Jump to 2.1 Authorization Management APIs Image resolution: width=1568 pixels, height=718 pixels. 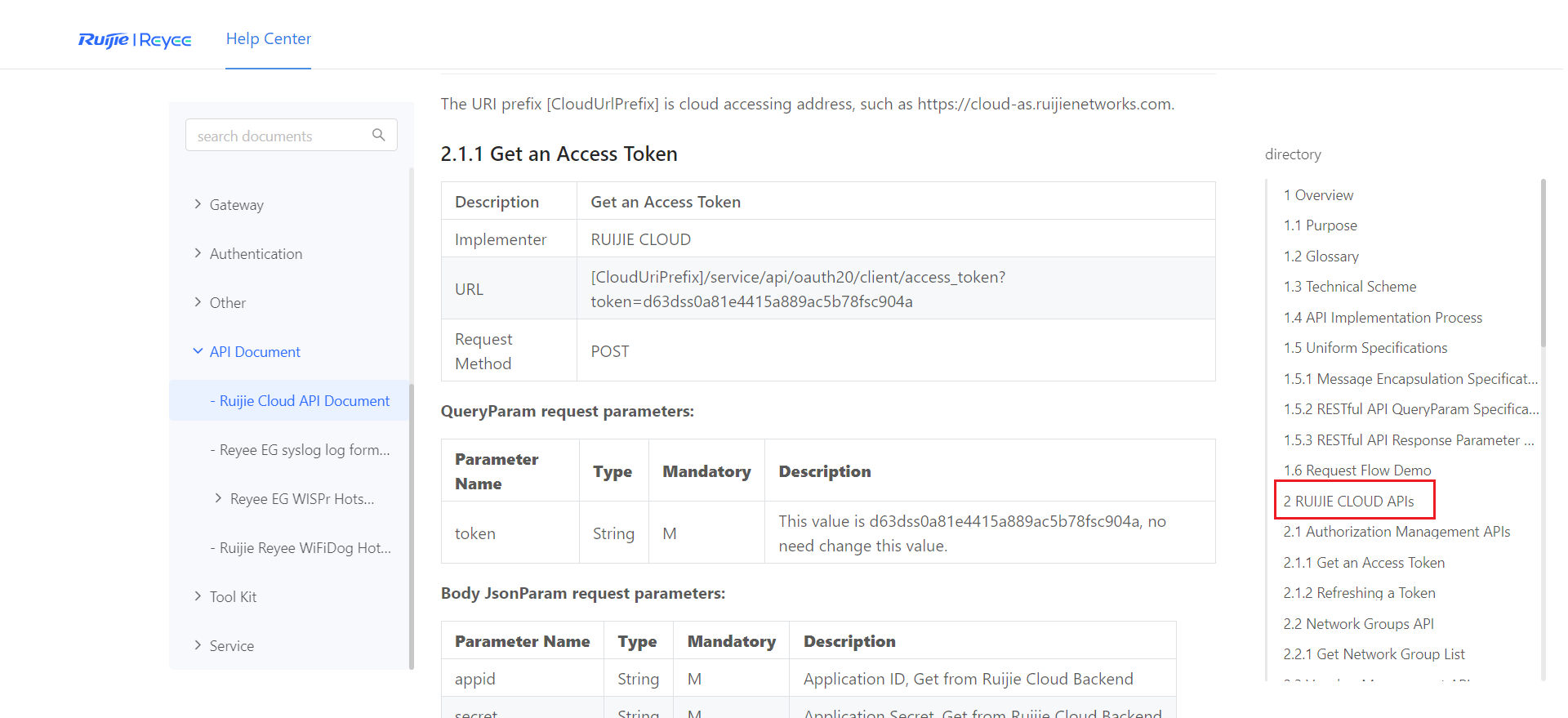[1396, 532]
